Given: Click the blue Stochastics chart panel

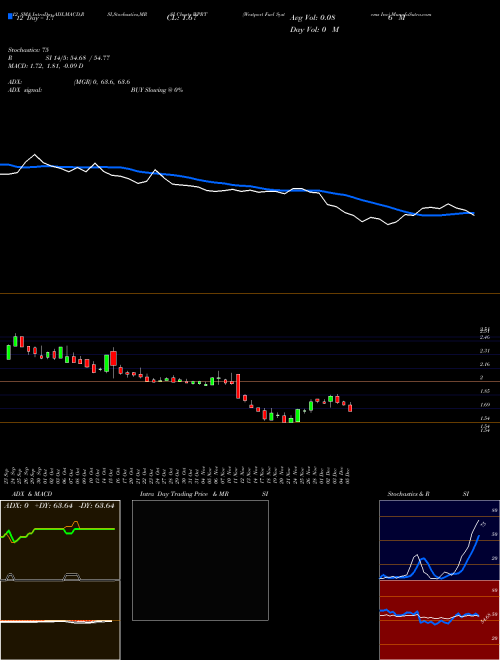Looking at the screenshot, I should pyautogui.click(x=439, y=540).
